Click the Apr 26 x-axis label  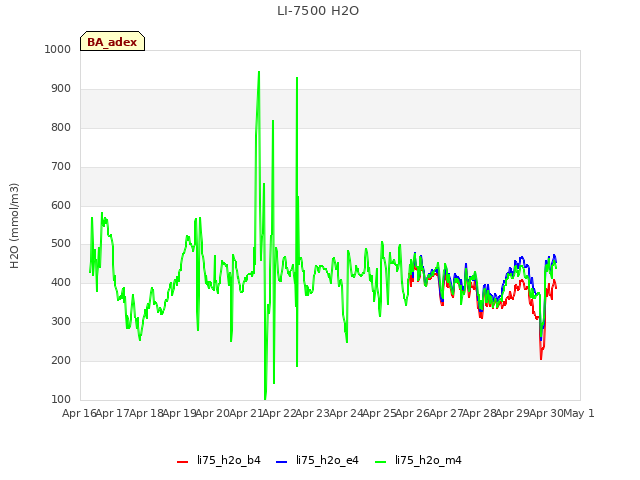(413, 413)
